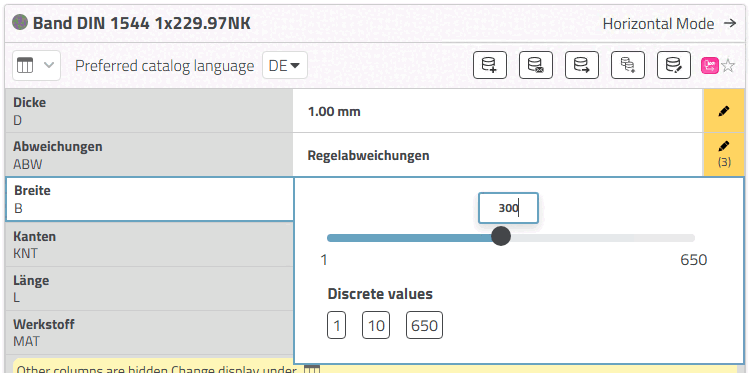
Task: Toggle the favorite star icon
Action: coord(728,66)
